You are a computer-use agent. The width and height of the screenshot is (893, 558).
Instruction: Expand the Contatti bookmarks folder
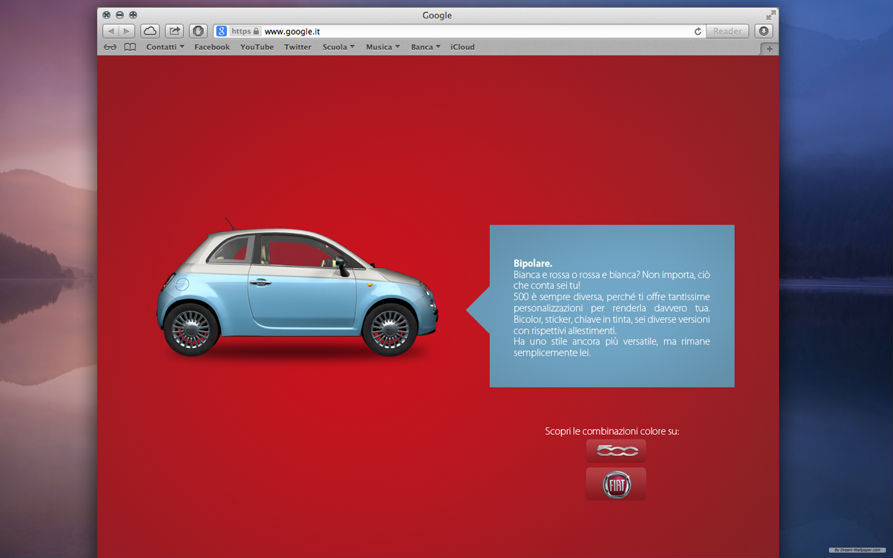[165, 47]
